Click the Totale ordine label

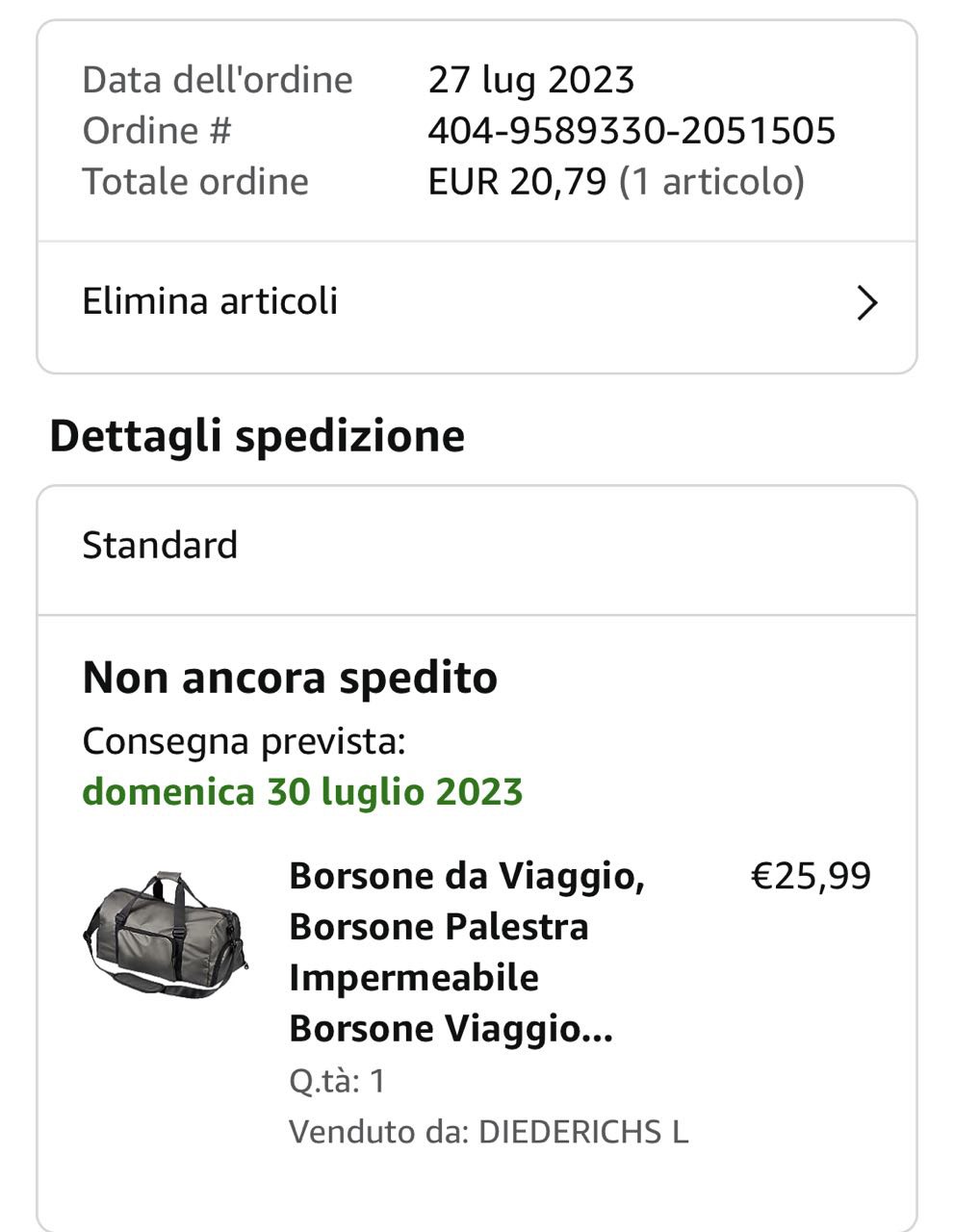click(195, 182)
